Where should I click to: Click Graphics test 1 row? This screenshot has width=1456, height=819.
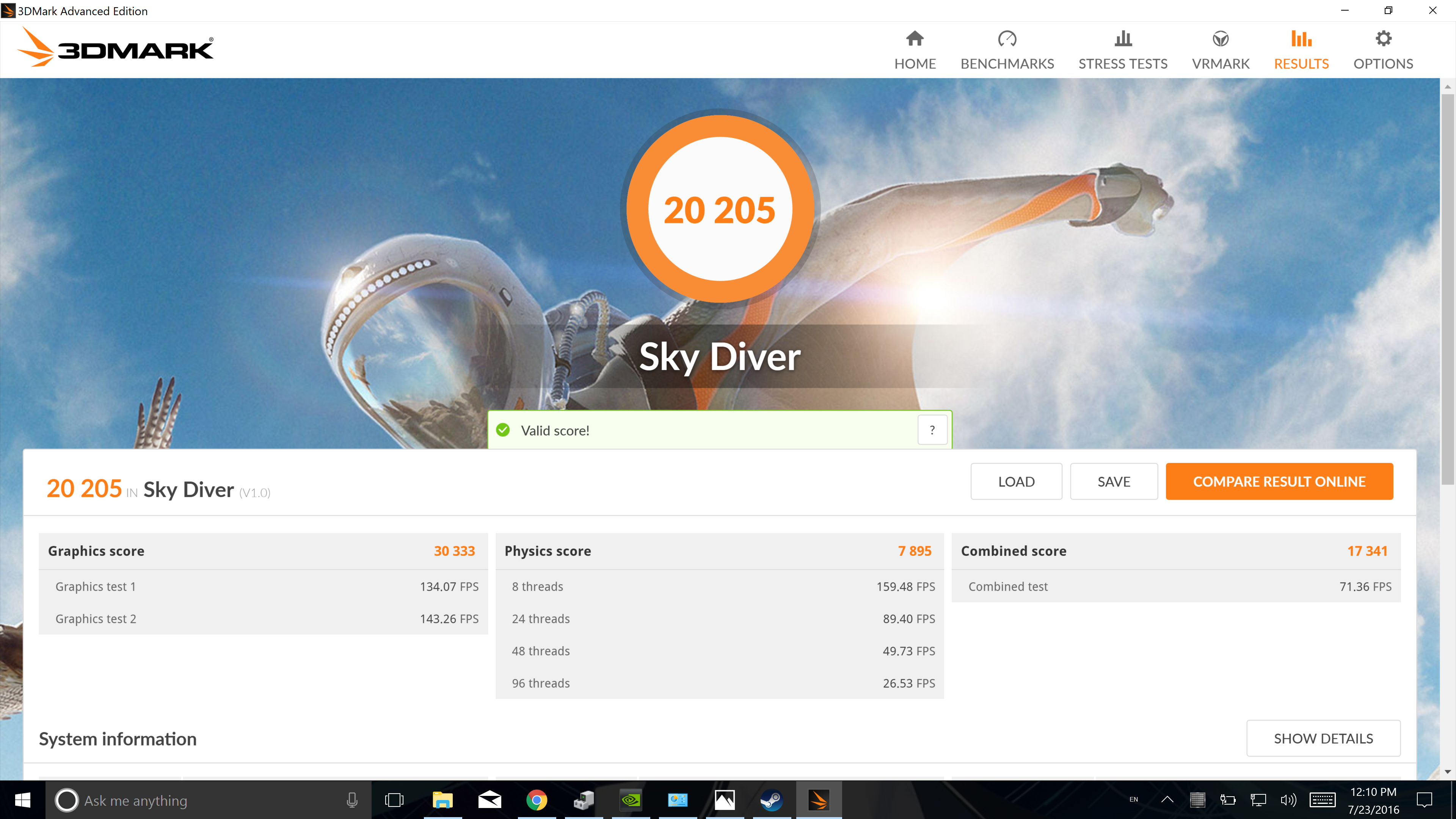(x=264, y=586)
